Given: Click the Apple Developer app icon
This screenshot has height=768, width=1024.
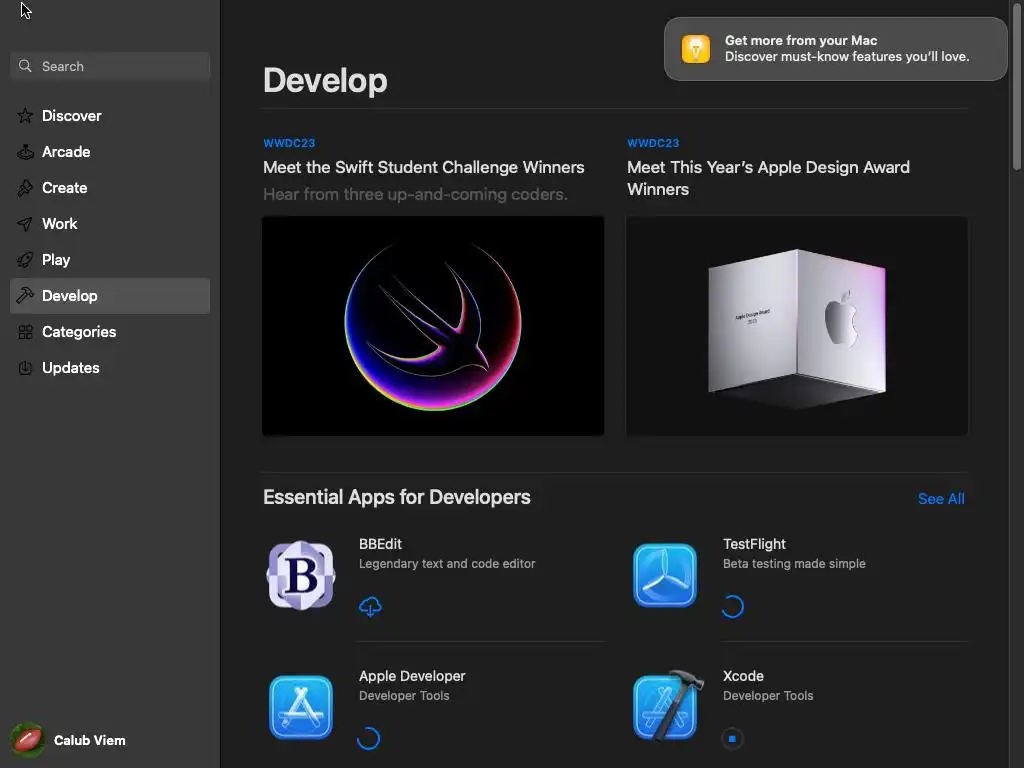Looking at the screenshot, I should pyautogui.click(x=301, y=707).
